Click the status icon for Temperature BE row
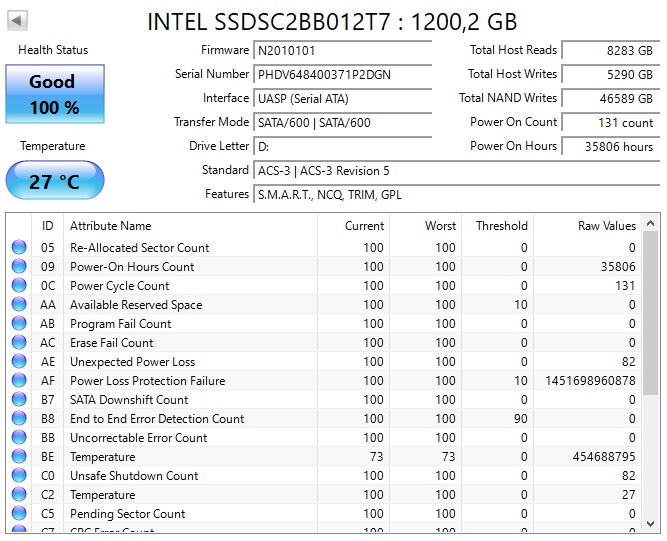The image size is (667, 541). pos(19,456)
